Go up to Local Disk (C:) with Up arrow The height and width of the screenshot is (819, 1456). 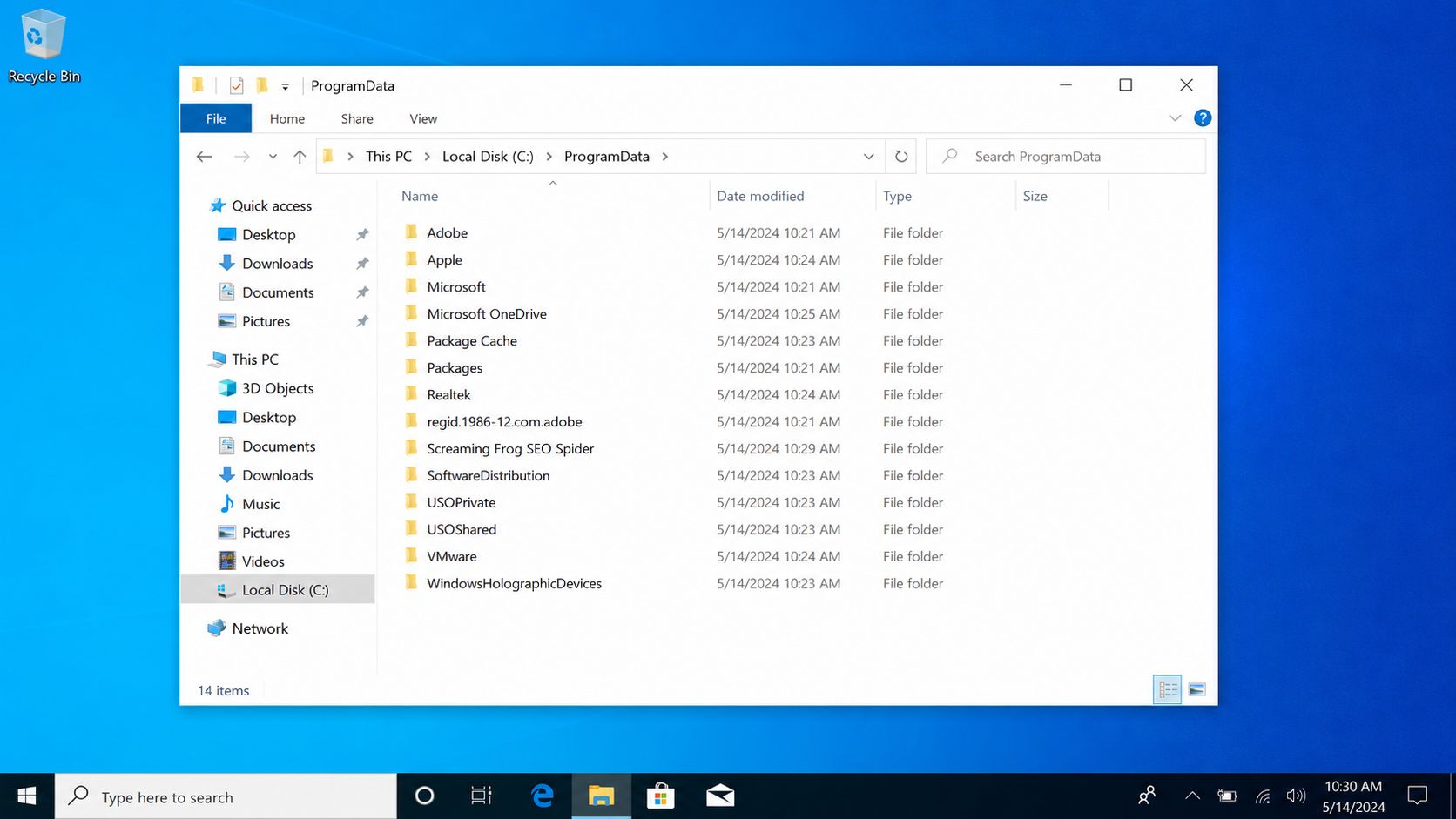coord(300,157)
